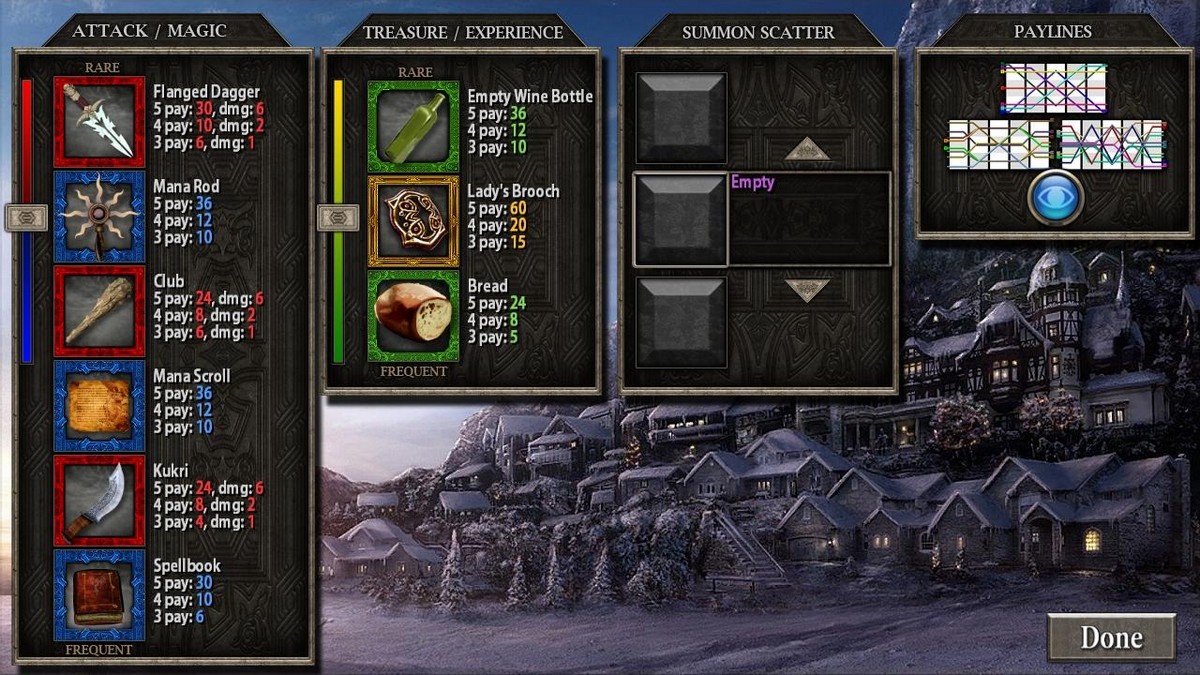Select the top empty summon slot
The image size is (1200, 675).
tap(681, 118)
